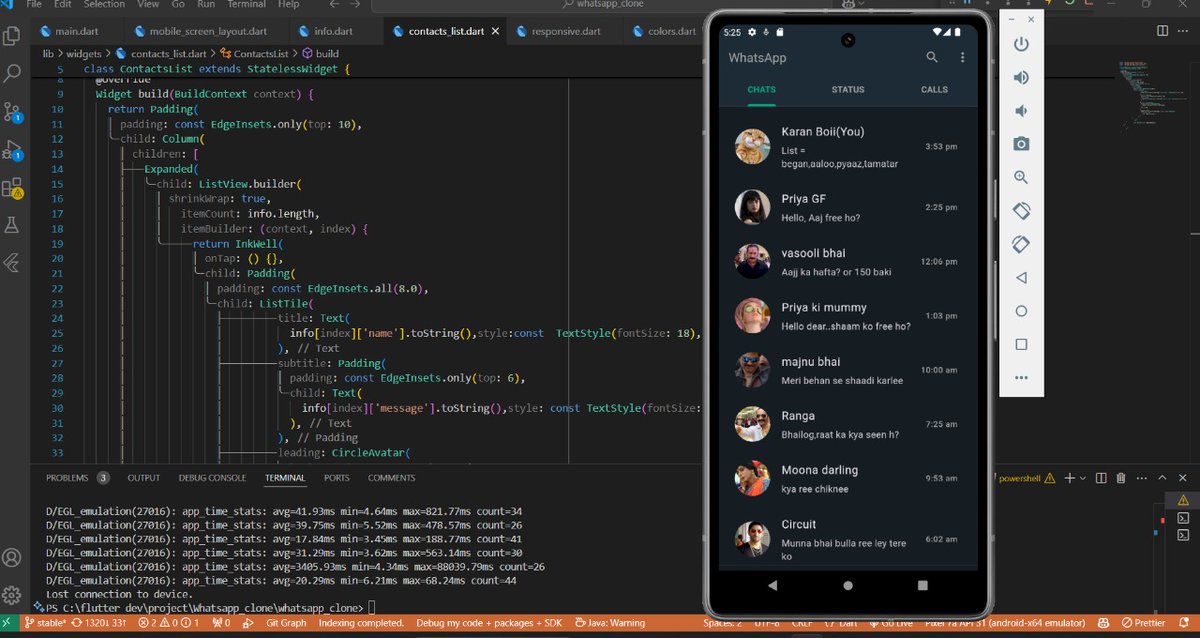Tap CHATS tab in WhatsApp clone
The image size is (1200, 638).
tap(761, 90)
